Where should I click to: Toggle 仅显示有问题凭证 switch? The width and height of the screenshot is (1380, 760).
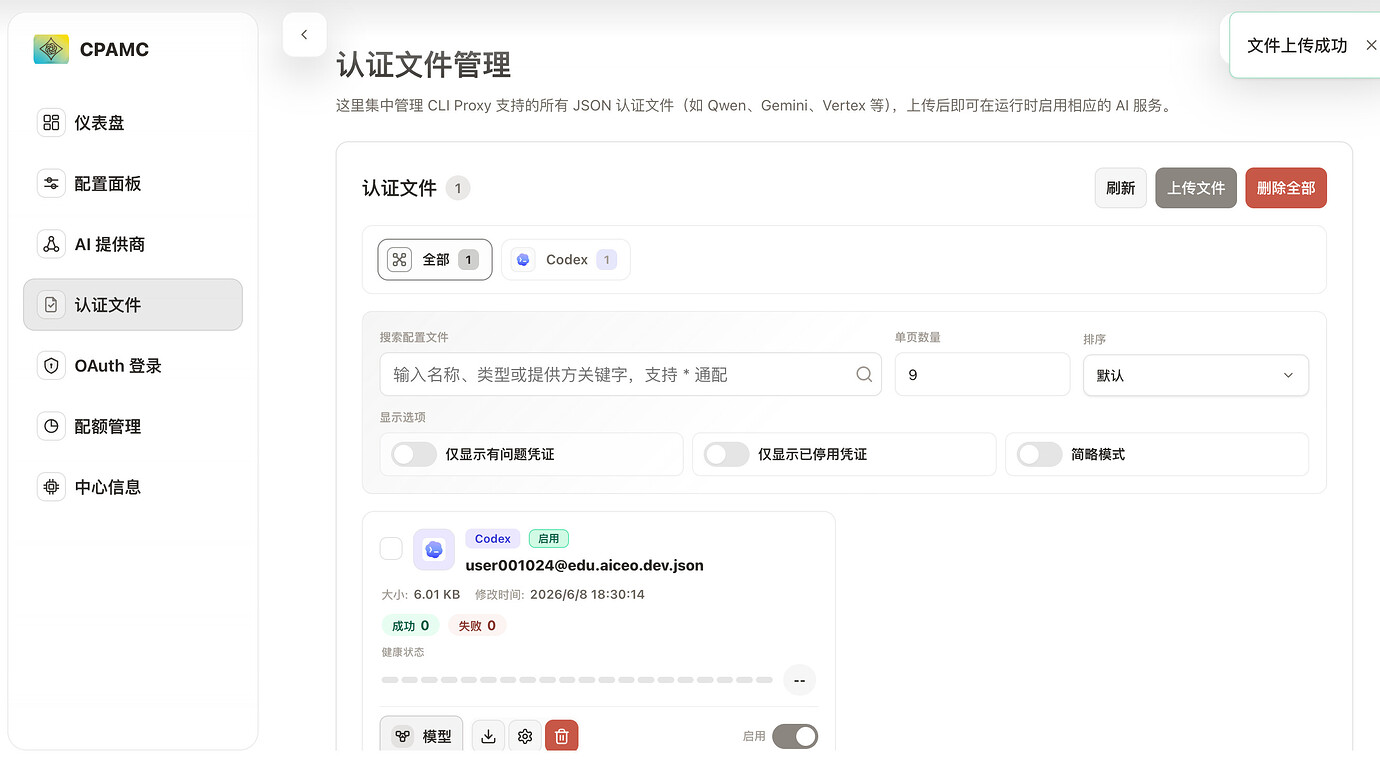click(414, 454)
